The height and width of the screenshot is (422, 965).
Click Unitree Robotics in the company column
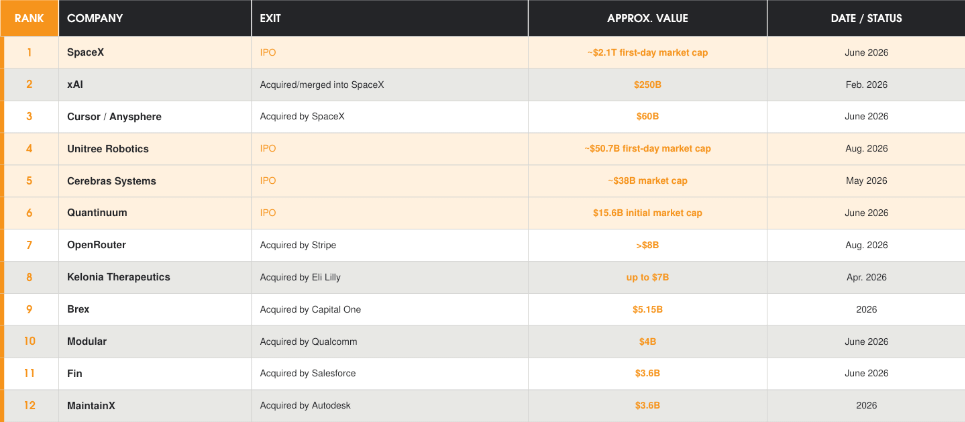tap(108, 149)
